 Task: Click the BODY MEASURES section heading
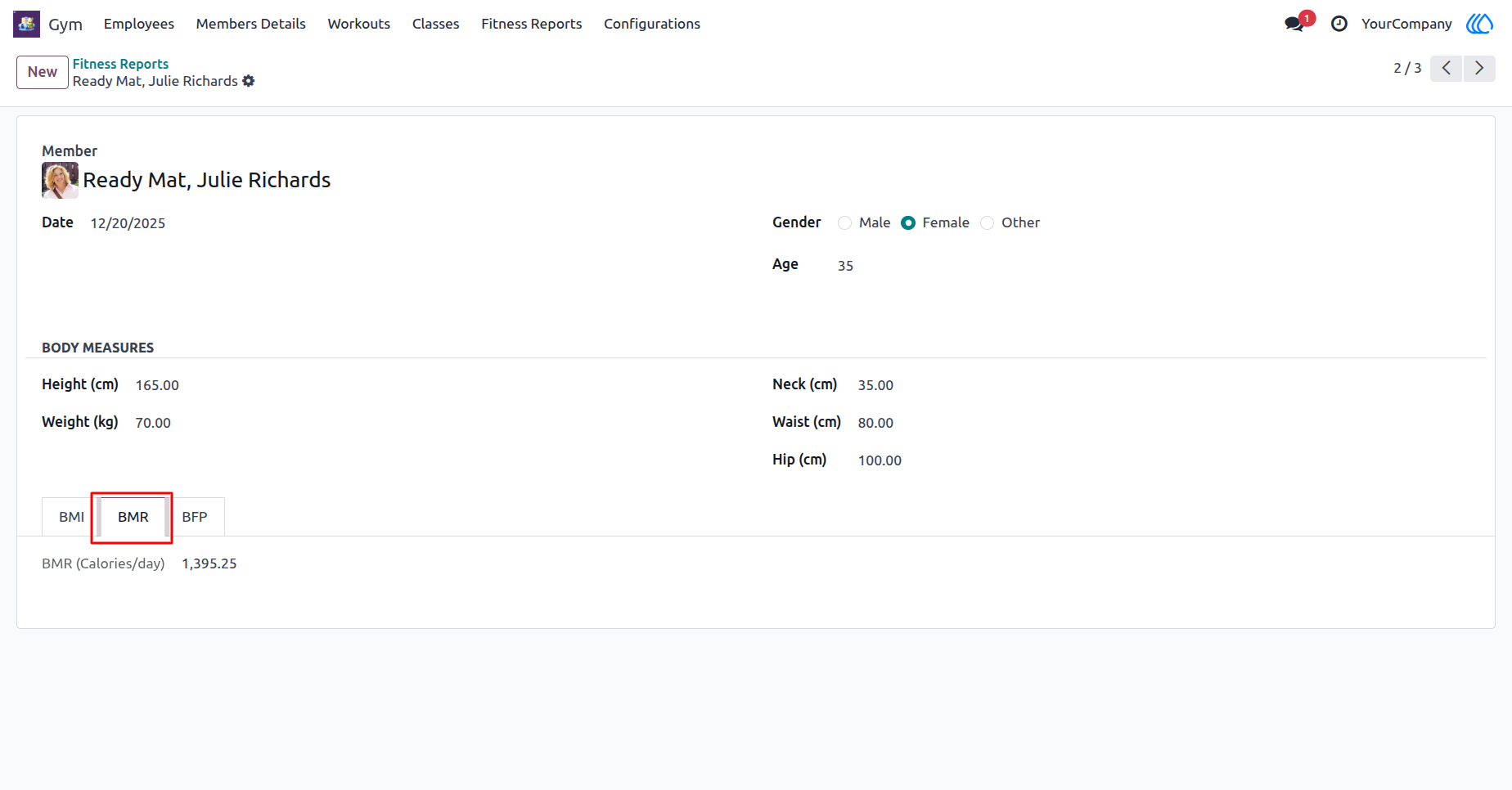(x=98, y=348)
